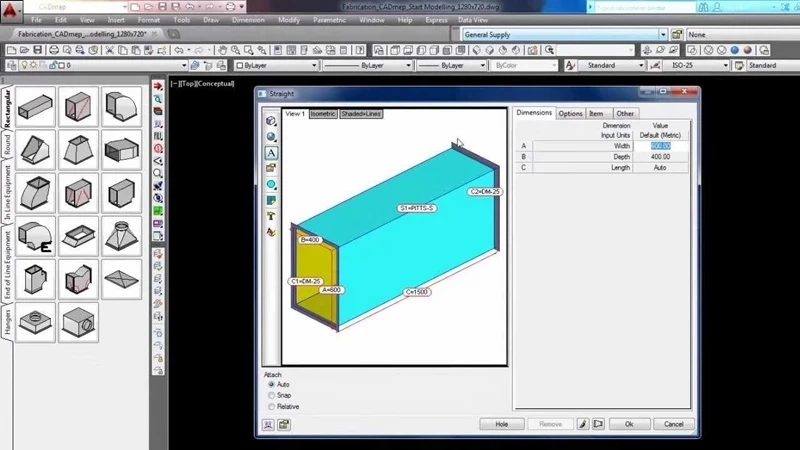
Task: Click the blue sphere render icon
Action: tap(734, 50)
